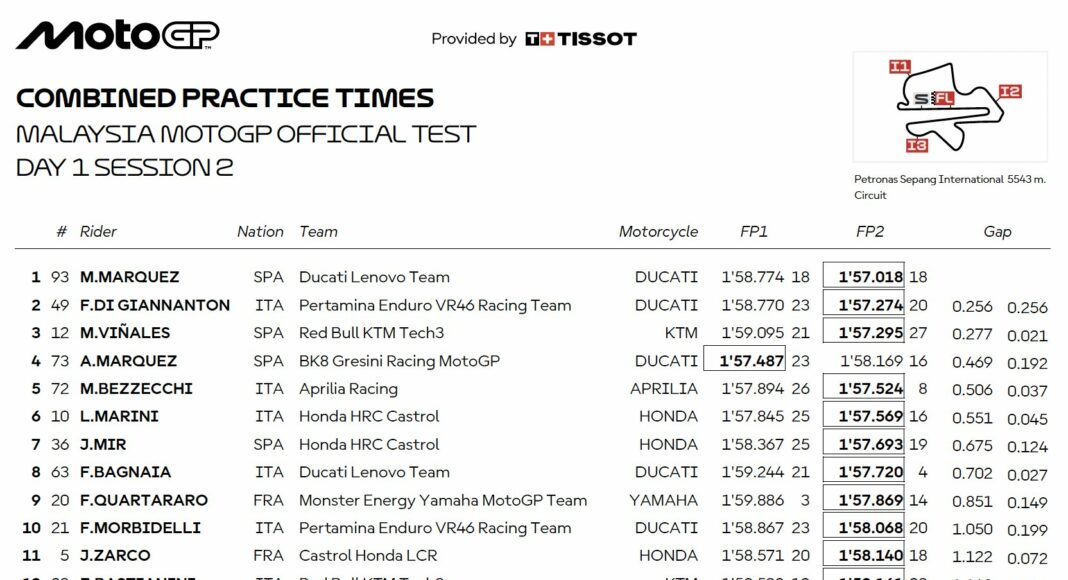
Task: Click the FP2 column header
Action: 870,231
